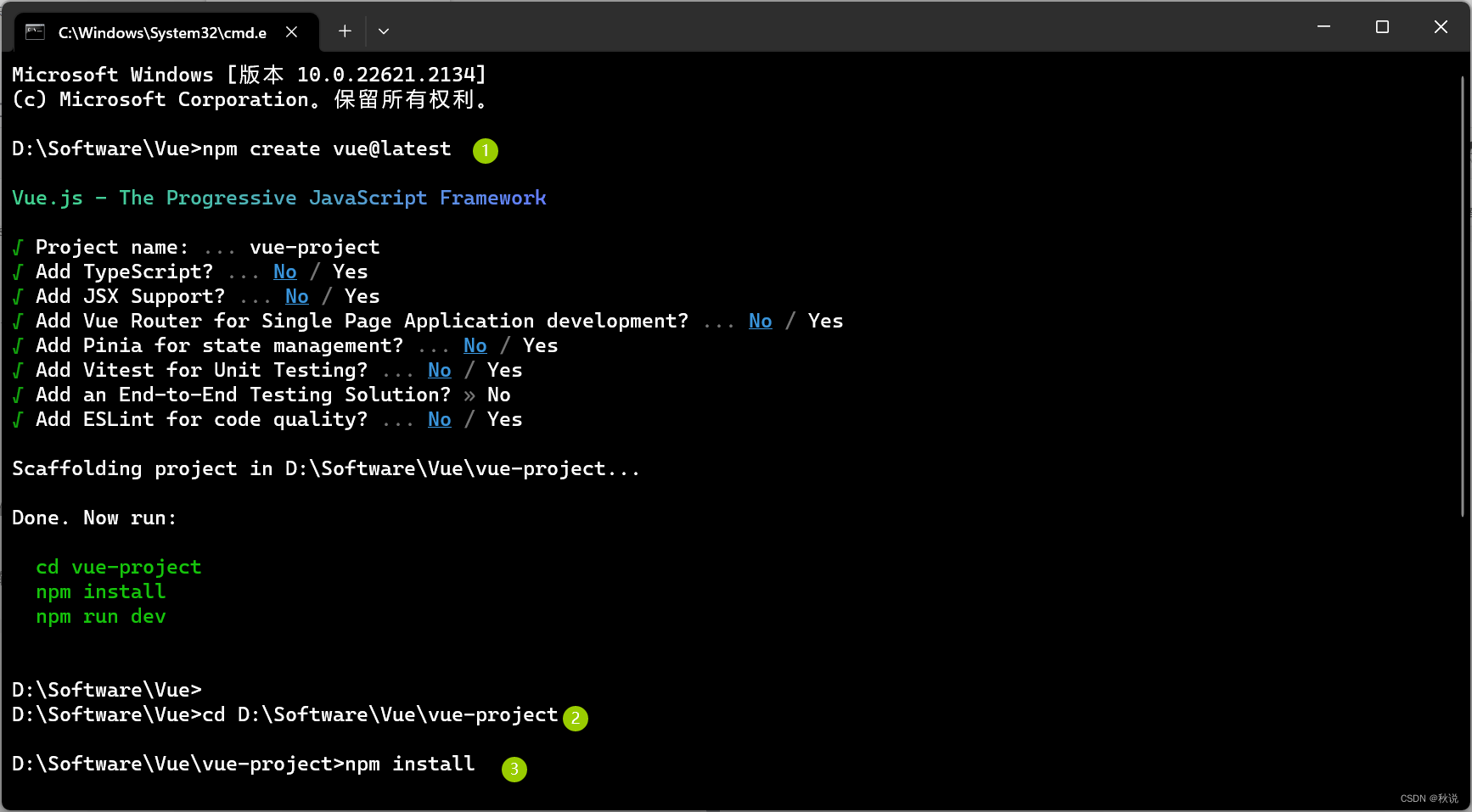Click the 'cd D:\Software\Vue\vue-project' command
This screenshot has height=812, width=1472.
[380, 715]
